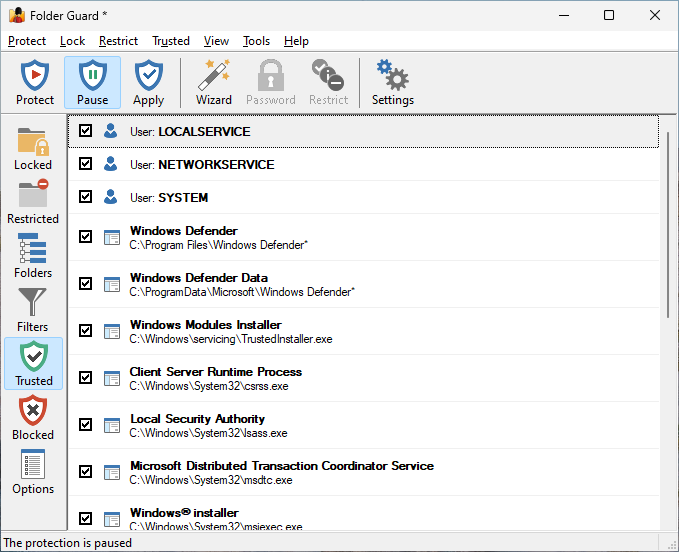This screenshot has height=552, width=679.
Task: Click the vertical scrollbar in trusted list
Action: (x=668, y=225)
